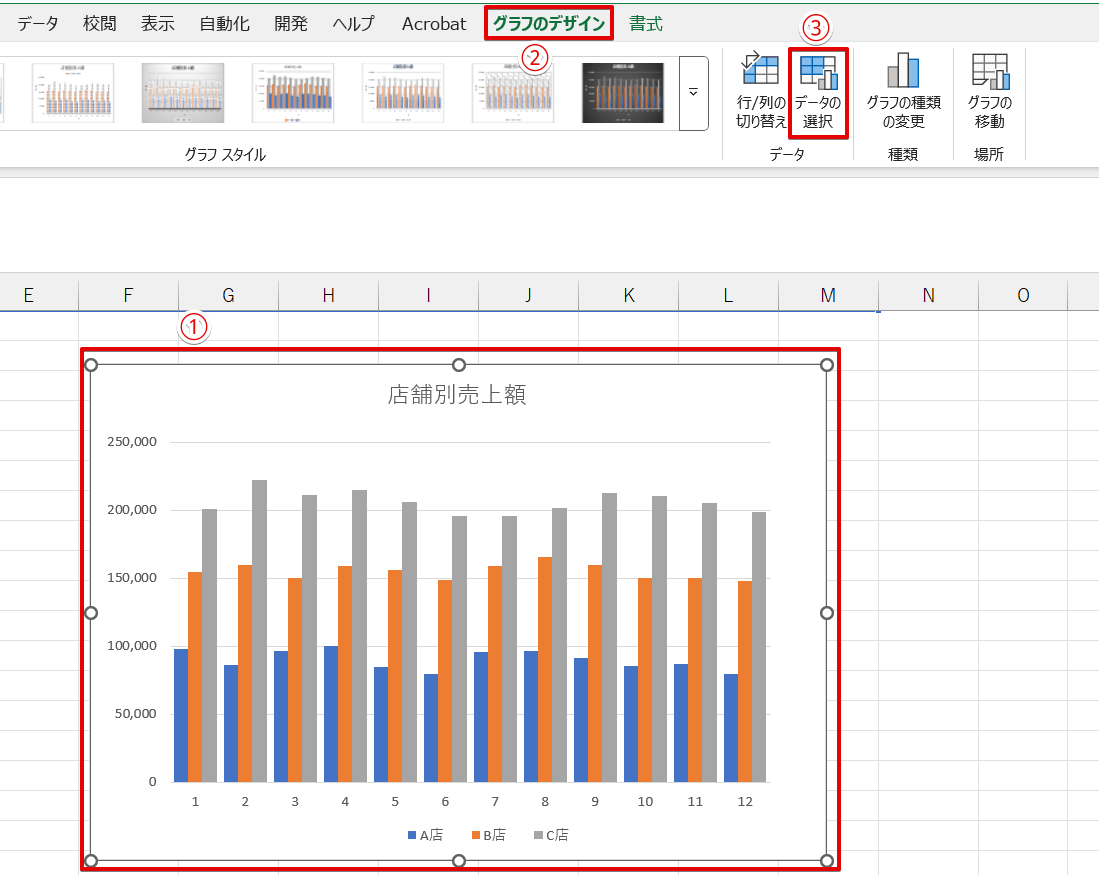Viewport: 1099px width, 875px height.
Task: Expand the グラフ スタイル gallery
Action: tap(693, 93)
